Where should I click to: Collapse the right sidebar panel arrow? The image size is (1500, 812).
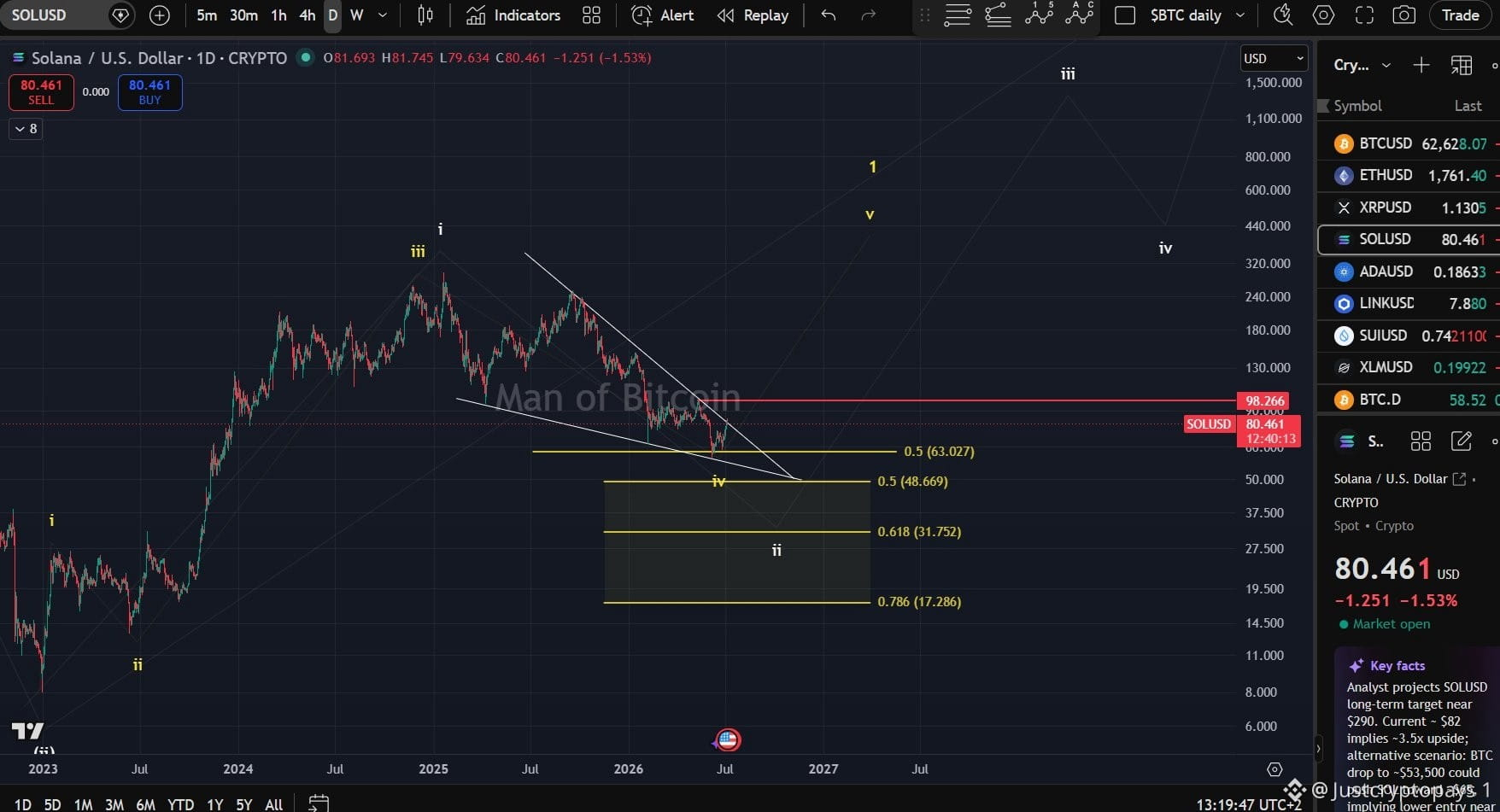(1318, 749)
